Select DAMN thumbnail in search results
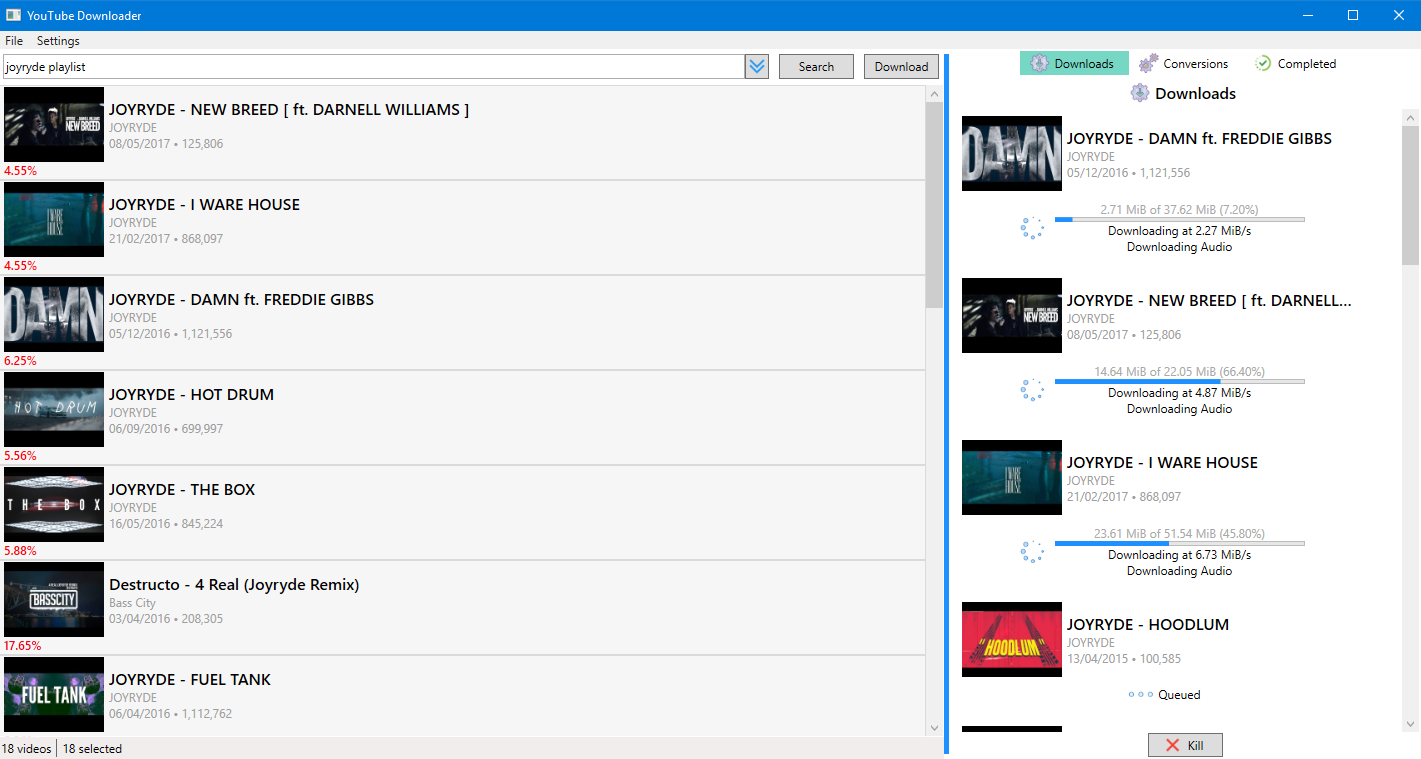The width and height of the screenshot is (1421, 759). pos(54,314)
